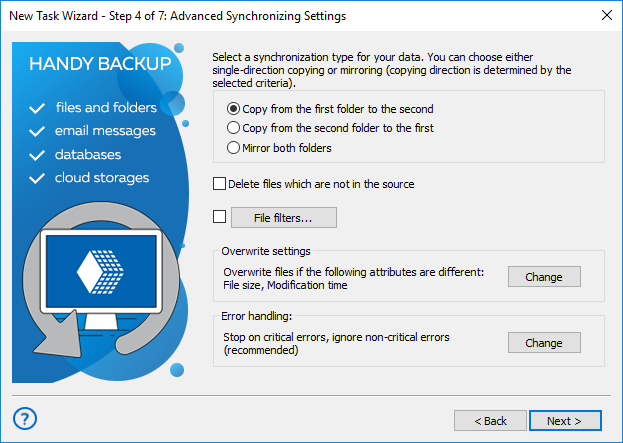This screenshot has width=623, height=443.
Task: Click the cloud storages checkmark icon
Action: point(38,178)
